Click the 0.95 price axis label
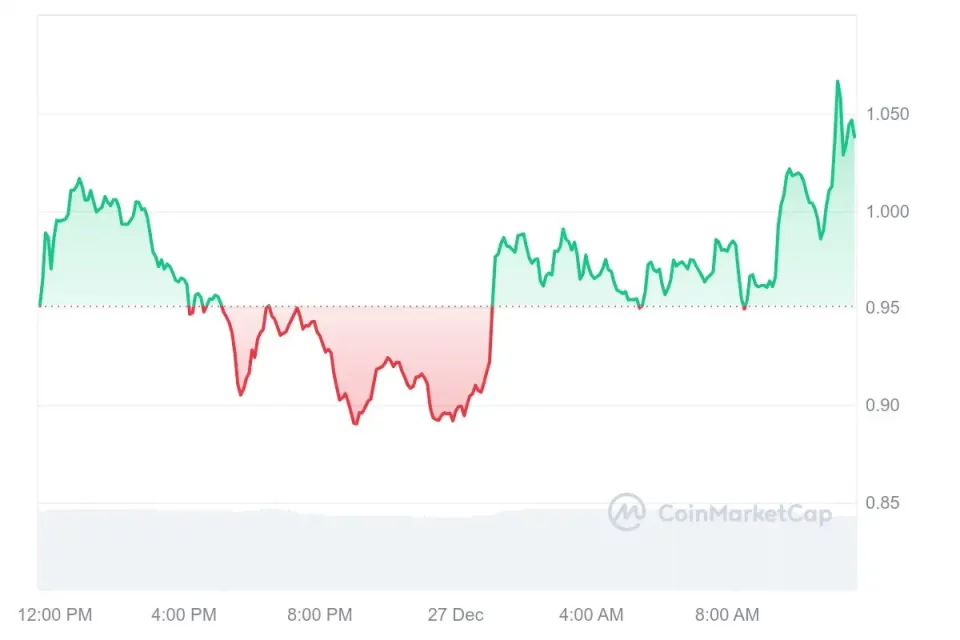960x640 pixels. (883, 308)
